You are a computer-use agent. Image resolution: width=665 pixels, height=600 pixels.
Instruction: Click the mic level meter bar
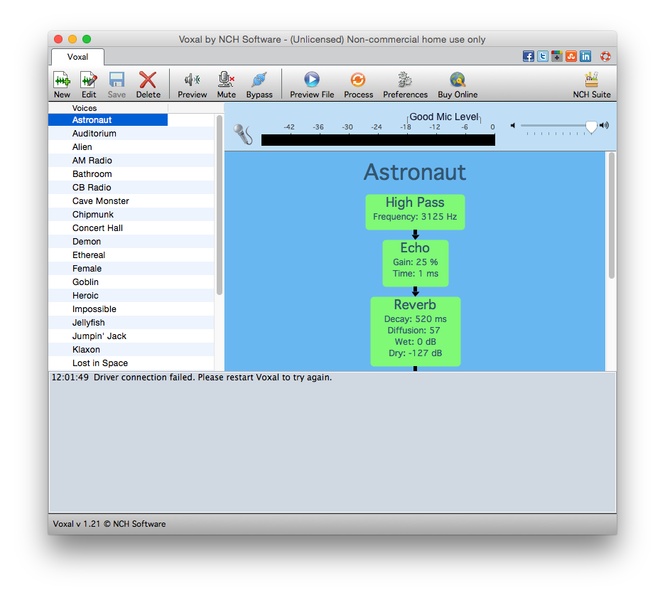point(378,140)
